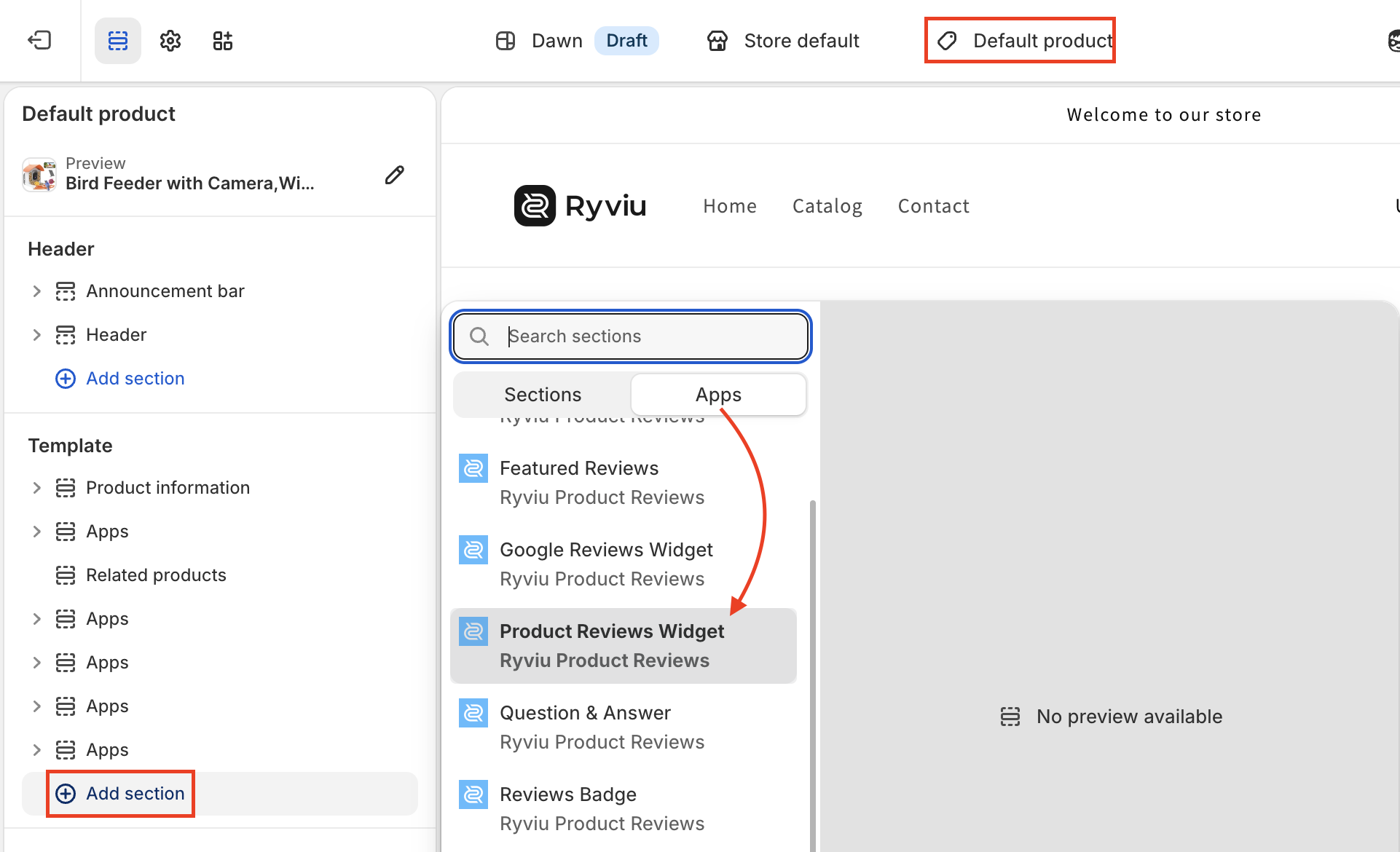This screenshot has height=852, width=1400.
Task: Click Add section under Header group
Action: (x=120, y=379)
